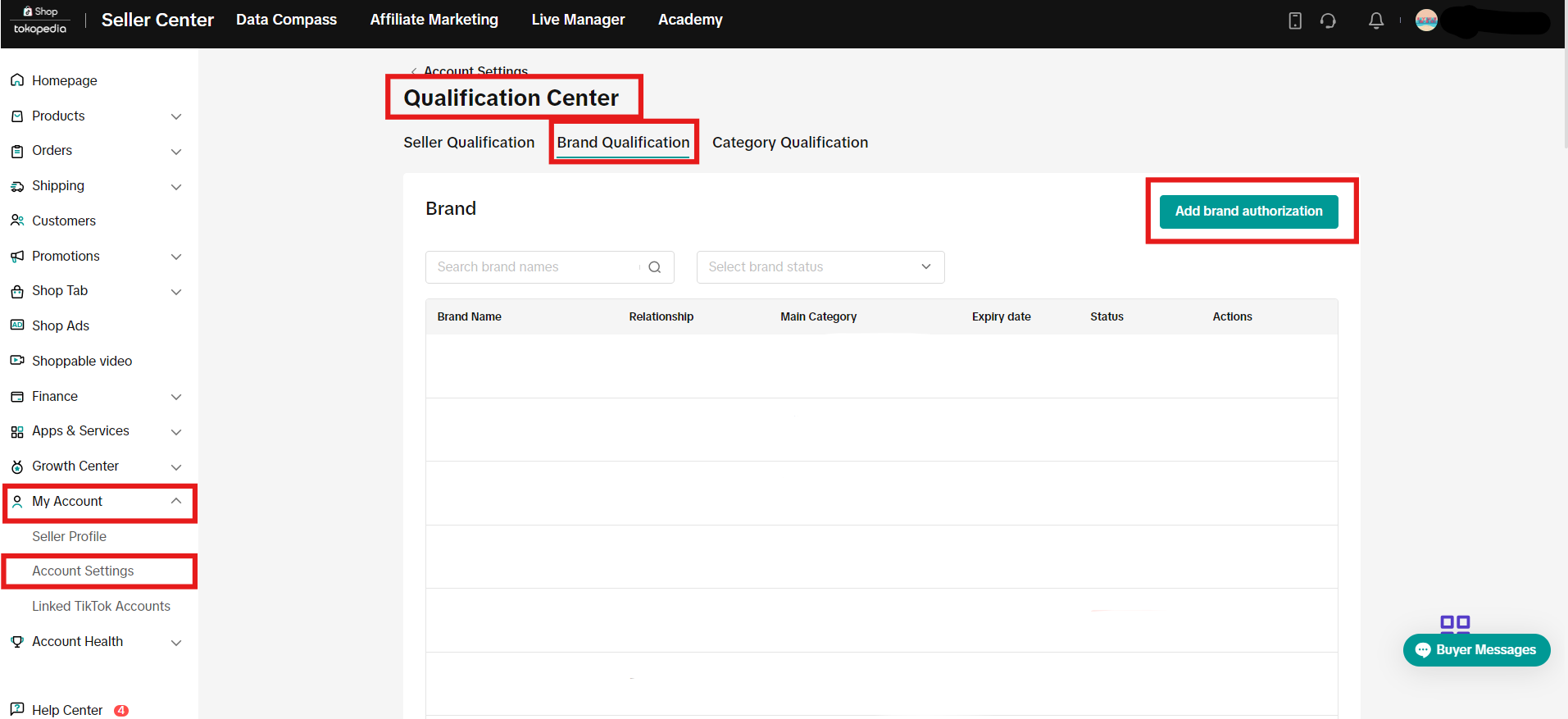Click the notification bell icon

click(1376, 20)
